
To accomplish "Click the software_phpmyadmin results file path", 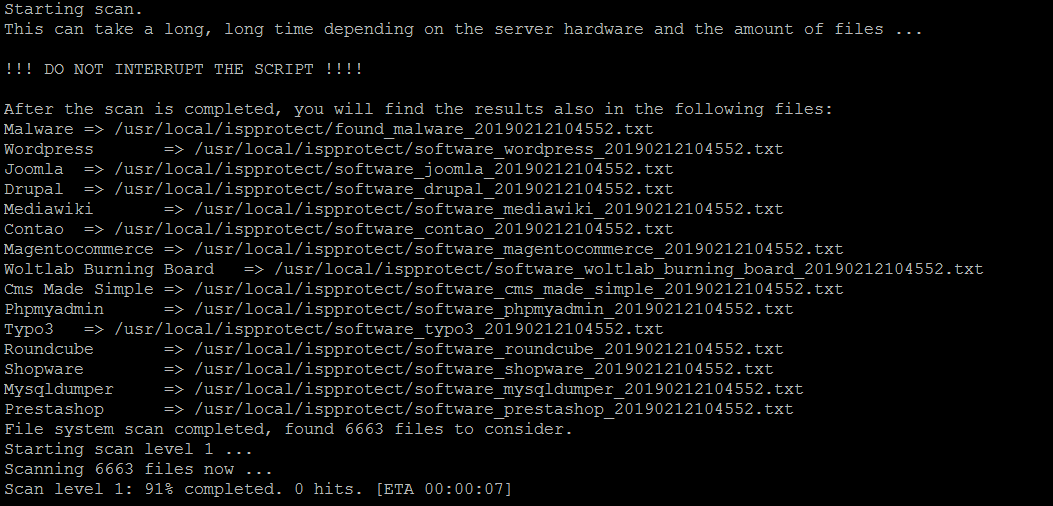I will pos(494,309).
